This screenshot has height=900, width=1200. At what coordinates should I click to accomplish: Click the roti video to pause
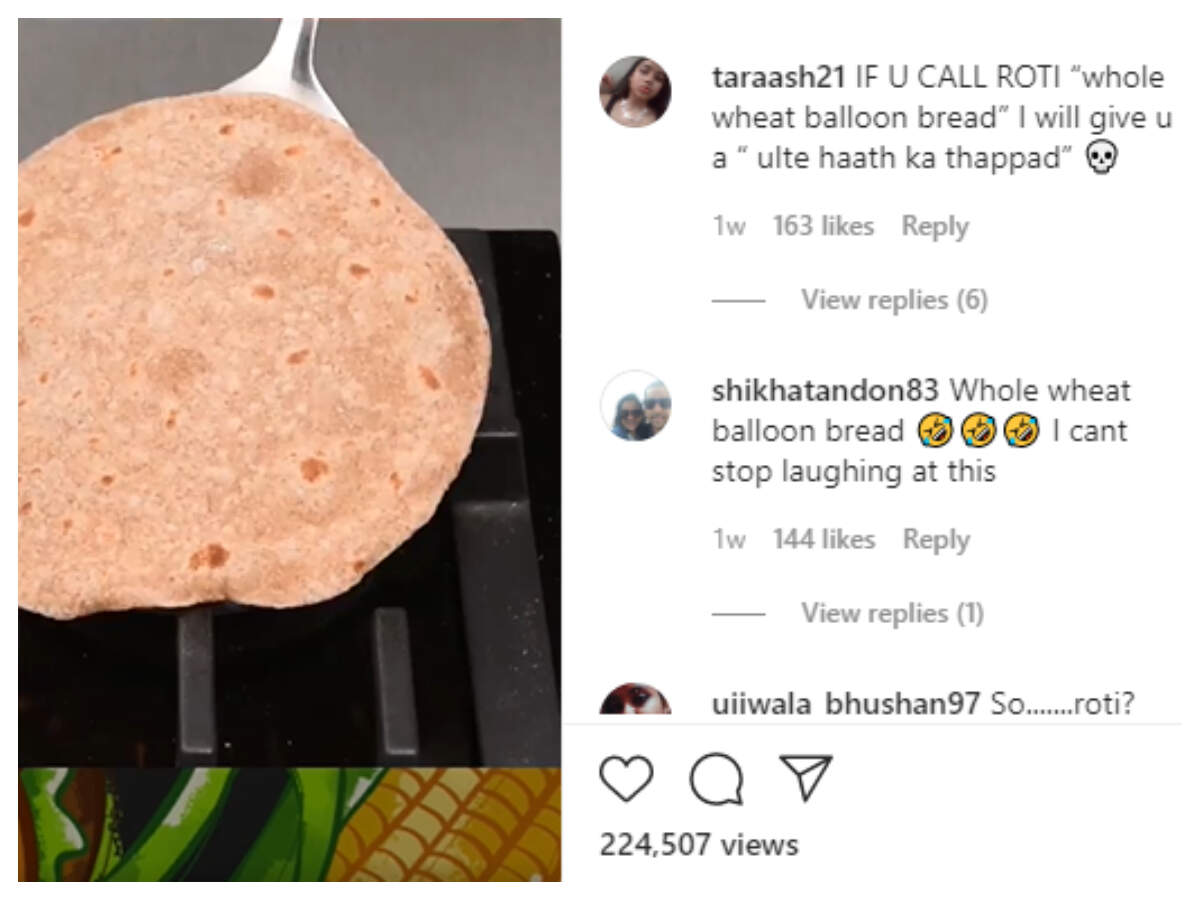click(289, 392)
